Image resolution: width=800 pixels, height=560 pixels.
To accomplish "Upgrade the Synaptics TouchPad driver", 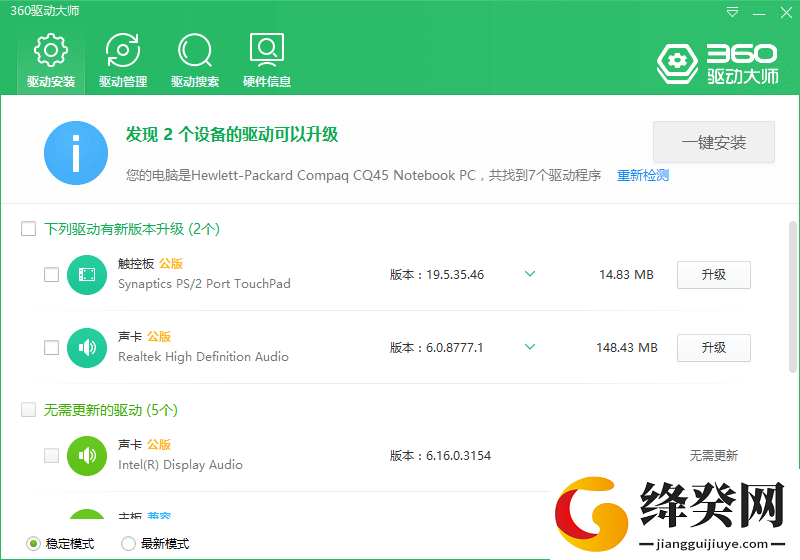I will (x=714, y=275).
